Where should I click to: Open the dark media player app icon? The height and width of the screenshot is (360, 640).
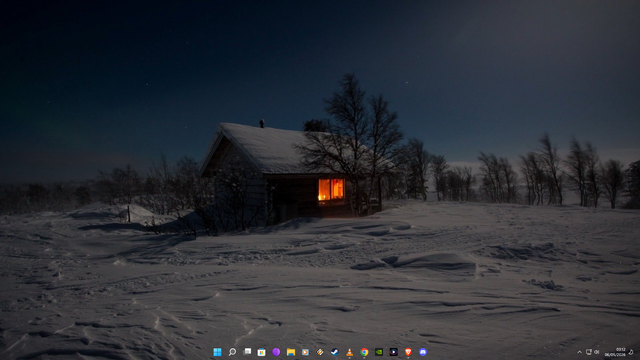click(393, 352)
